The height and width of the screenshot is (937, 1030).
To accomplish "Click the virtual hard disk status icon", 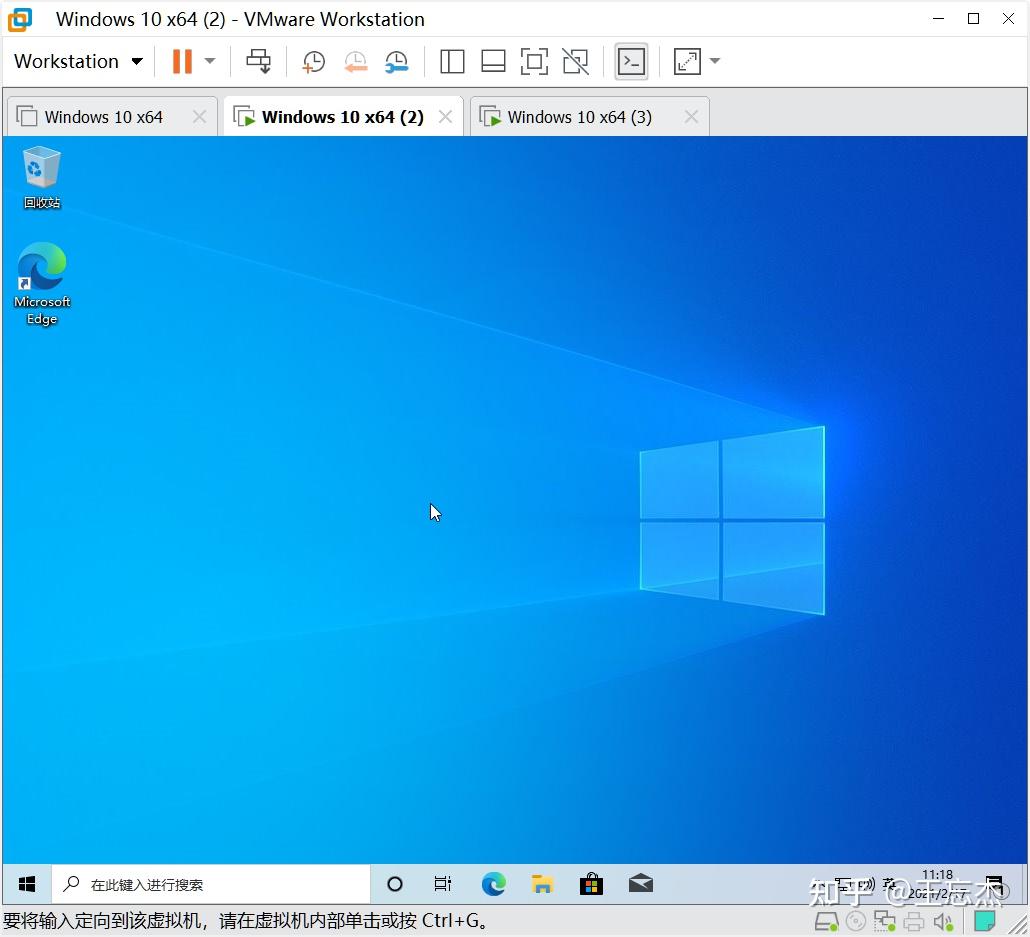I will pyautogui.click(x=826, y=921).
